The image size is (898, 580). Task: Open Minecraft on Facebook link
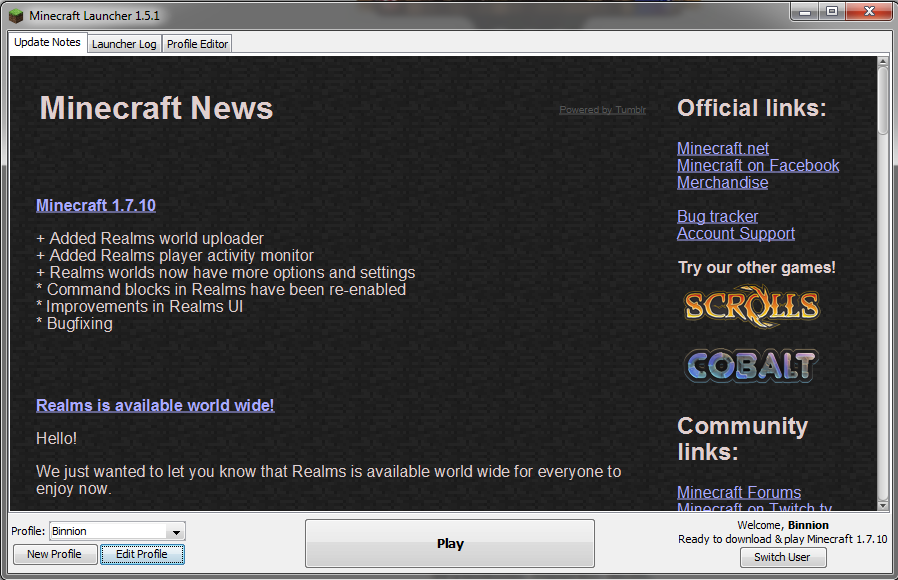pos(758,165)
